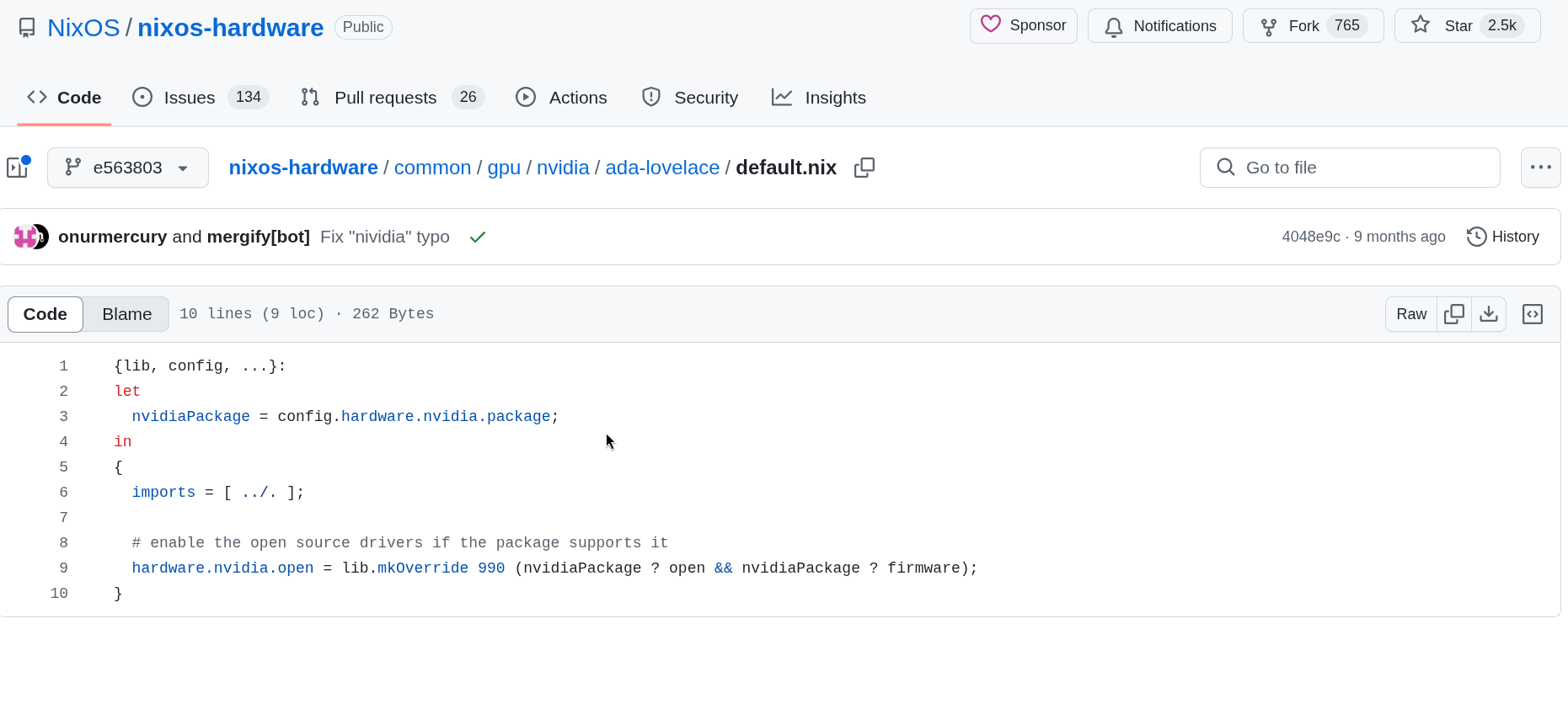
Task: Star the nixos-hardware repository
Action: pos(1466,26)
